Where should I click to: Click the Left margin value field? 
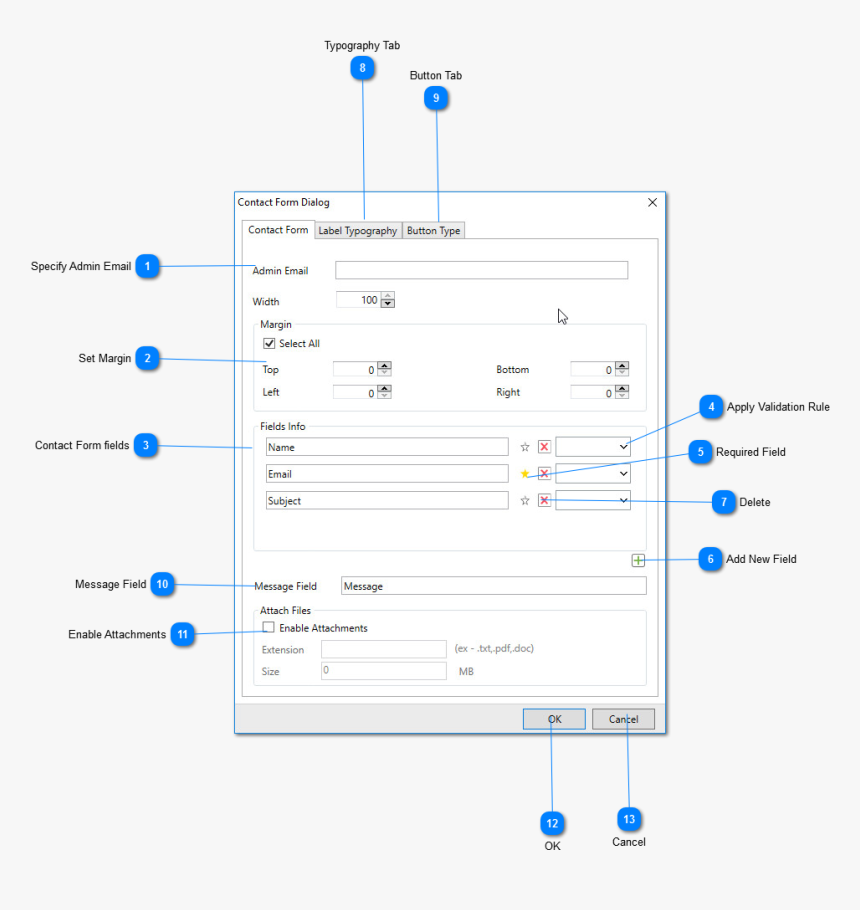click(x=355, y=392)
